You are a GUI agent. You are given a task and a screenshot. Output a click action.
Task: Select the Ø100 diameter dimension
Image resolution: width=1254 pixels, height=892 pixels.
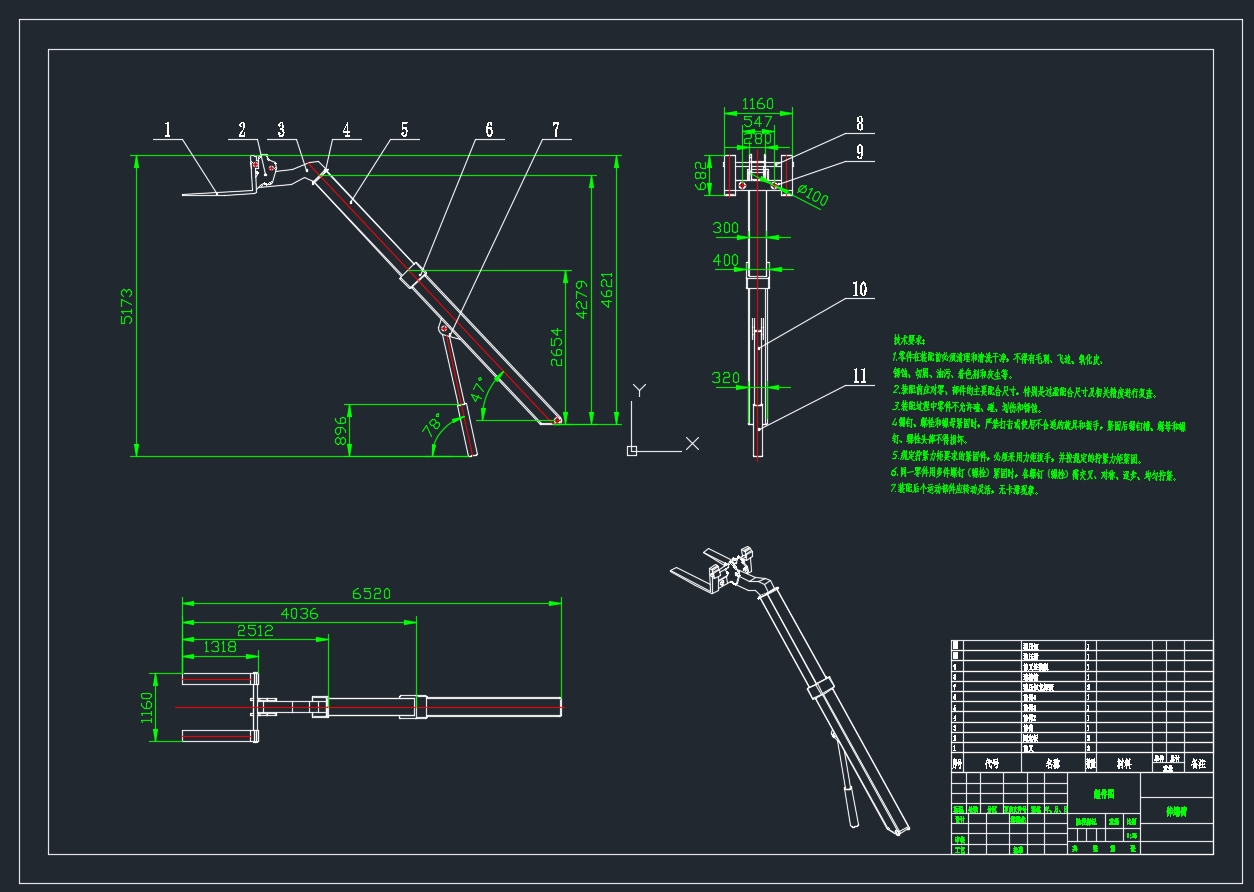coord(812,196)
